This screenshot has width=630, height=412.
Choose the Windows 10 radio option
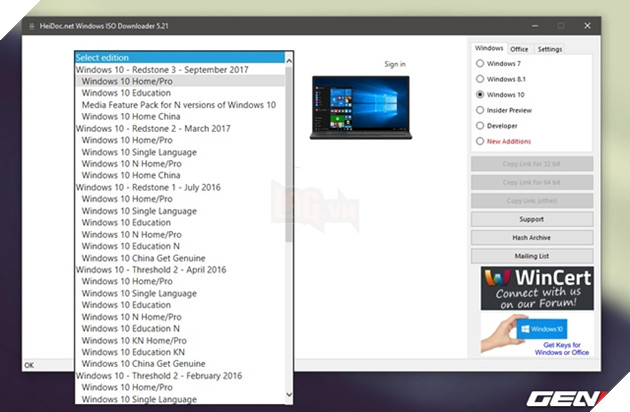(x=480, y=94)
